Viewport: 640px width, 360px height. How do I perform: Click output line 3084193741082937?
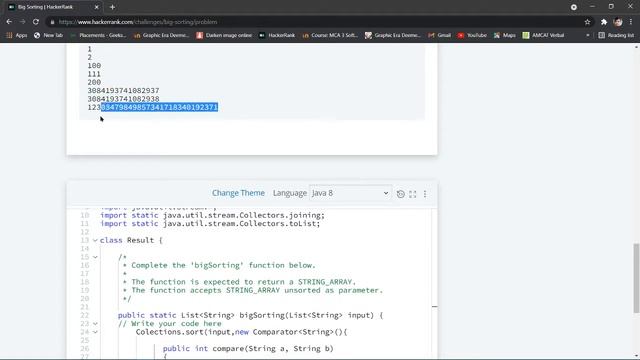[123, 91]
